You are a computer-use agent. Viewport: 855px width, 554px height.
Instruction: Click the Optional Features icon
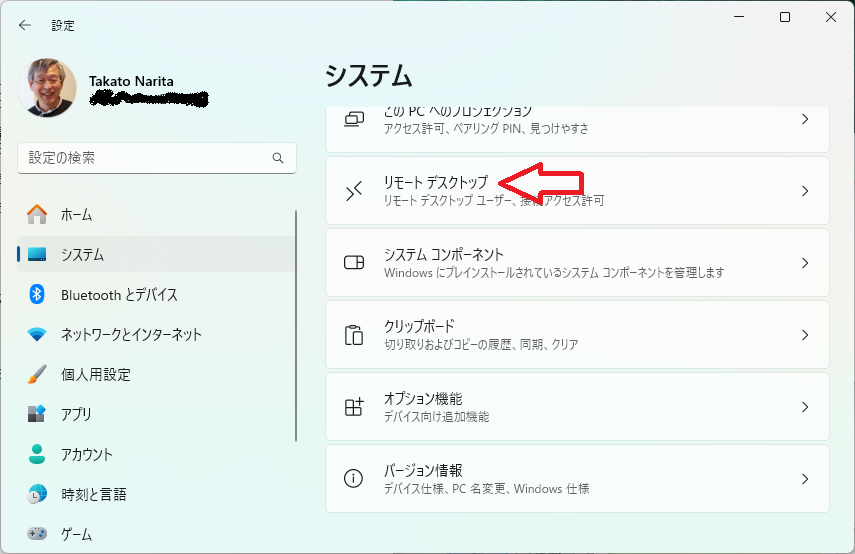pyautogui.click(x=354, y=407)
